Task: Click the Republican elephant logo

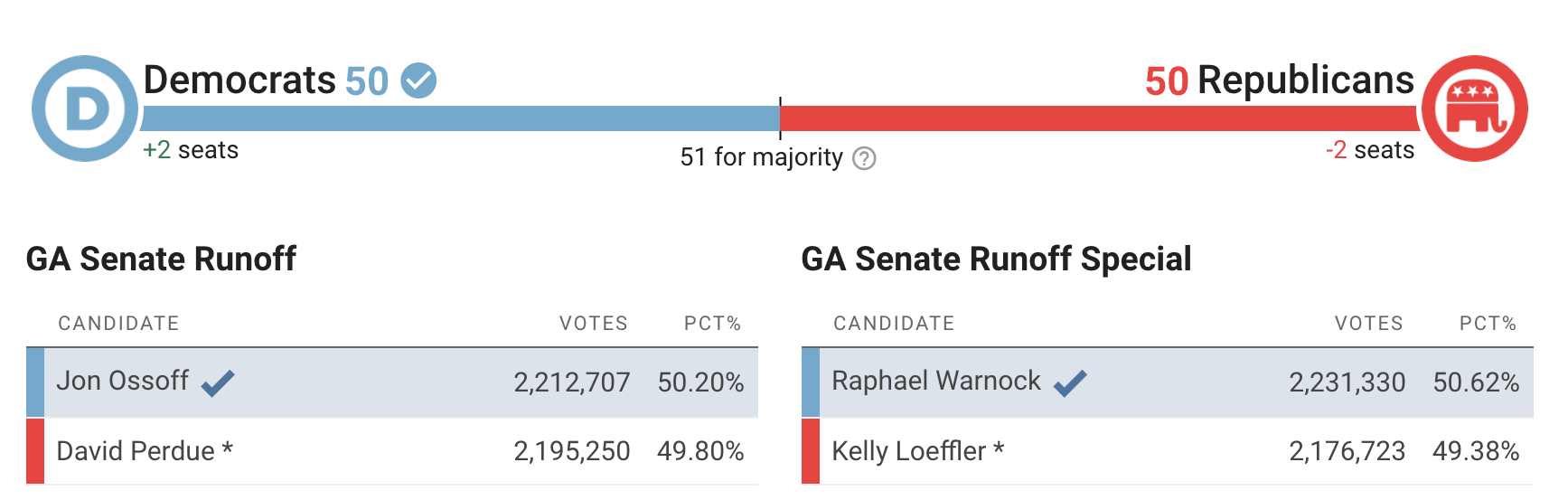Action: pyautogui.click(x=1475, y=108)
